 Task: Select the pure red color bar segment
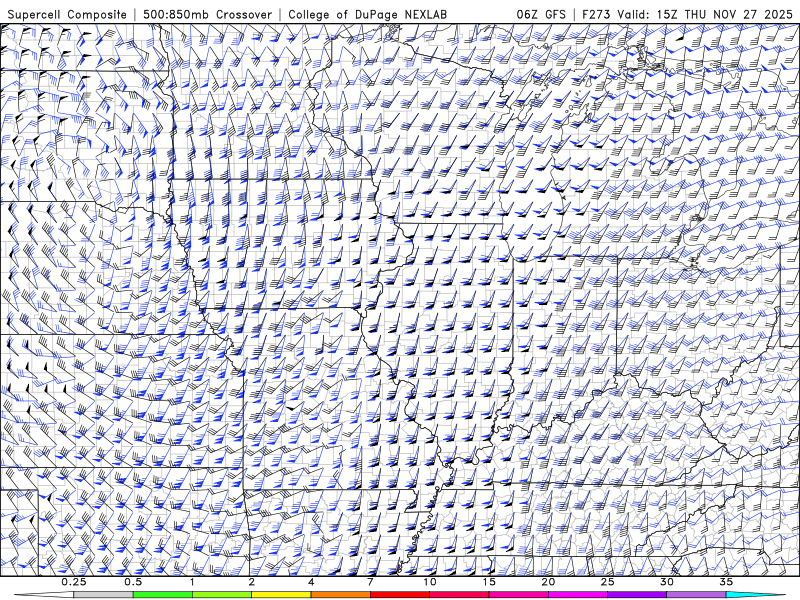coord(399,595)
